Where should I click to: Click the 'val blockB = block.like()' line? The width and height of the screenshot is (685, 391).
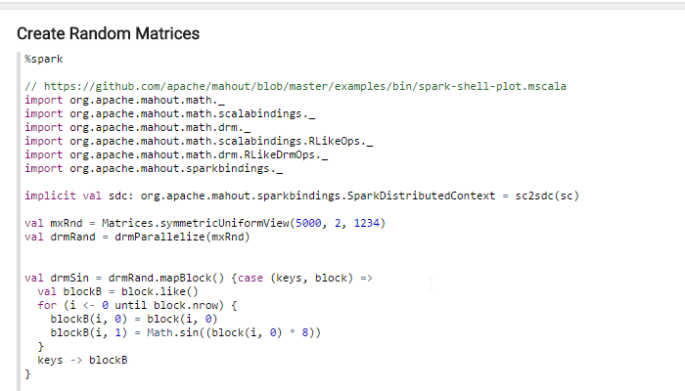coord(118,291)
